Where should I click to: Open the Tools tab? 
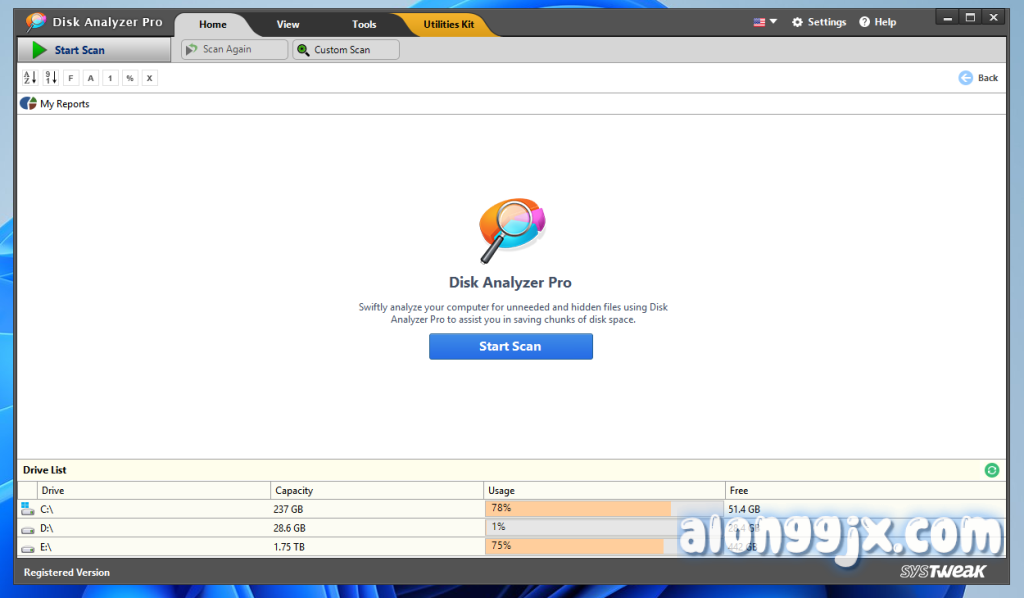click(x=364, y=24)
